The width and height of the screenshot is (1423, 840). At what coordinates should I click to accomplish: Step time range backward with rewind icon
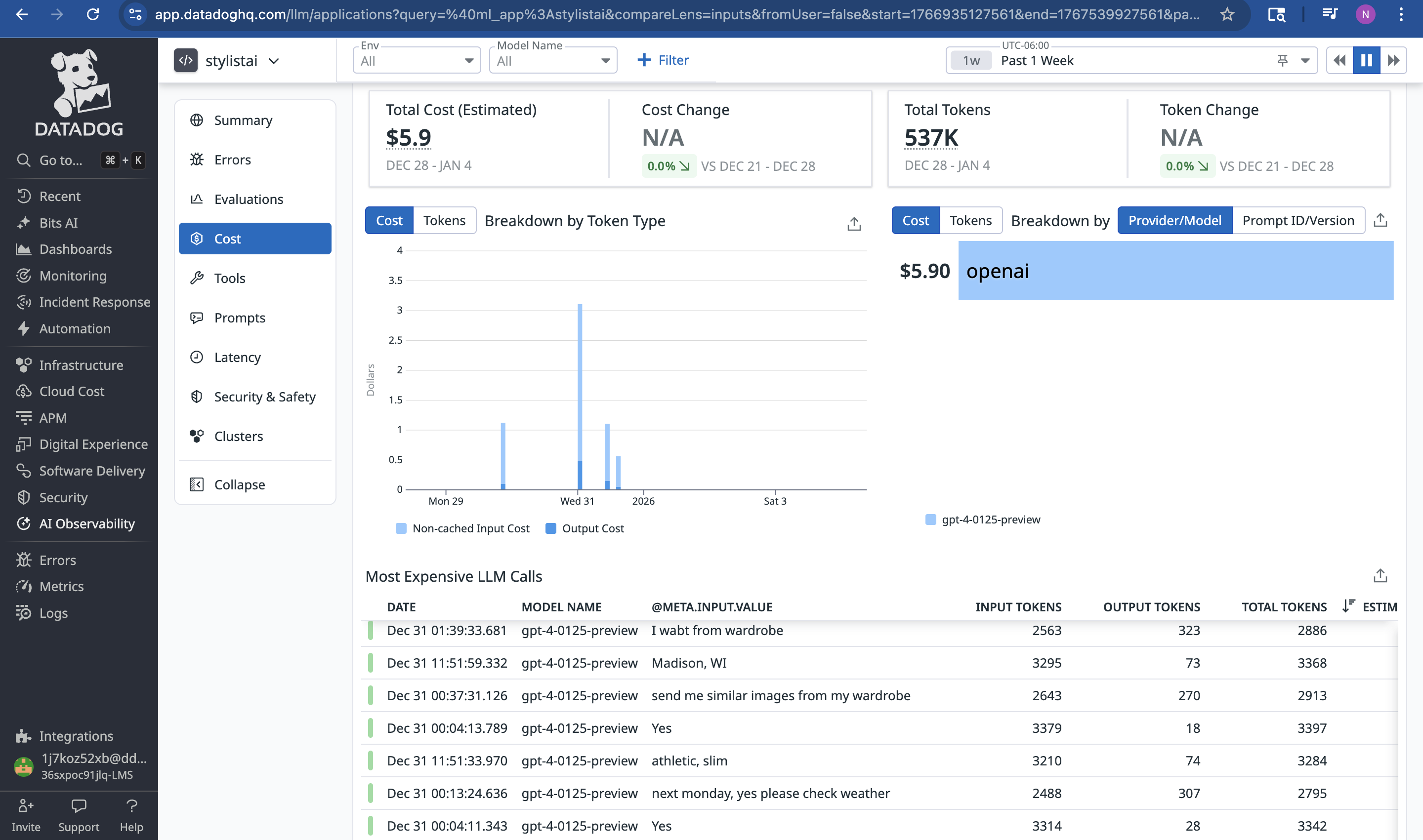[x=1339, y=60]
